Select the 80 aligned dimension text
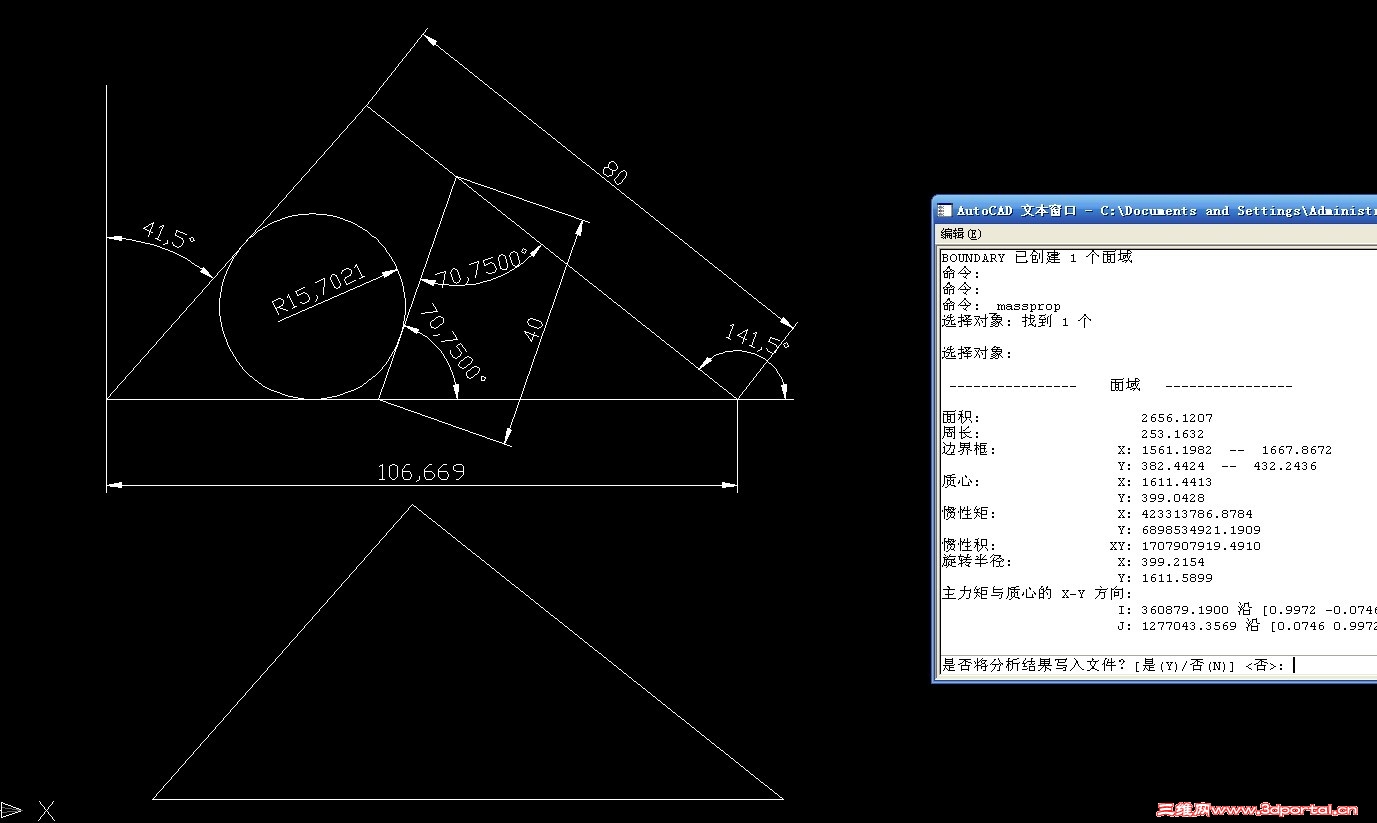 [x=615, y=173]
